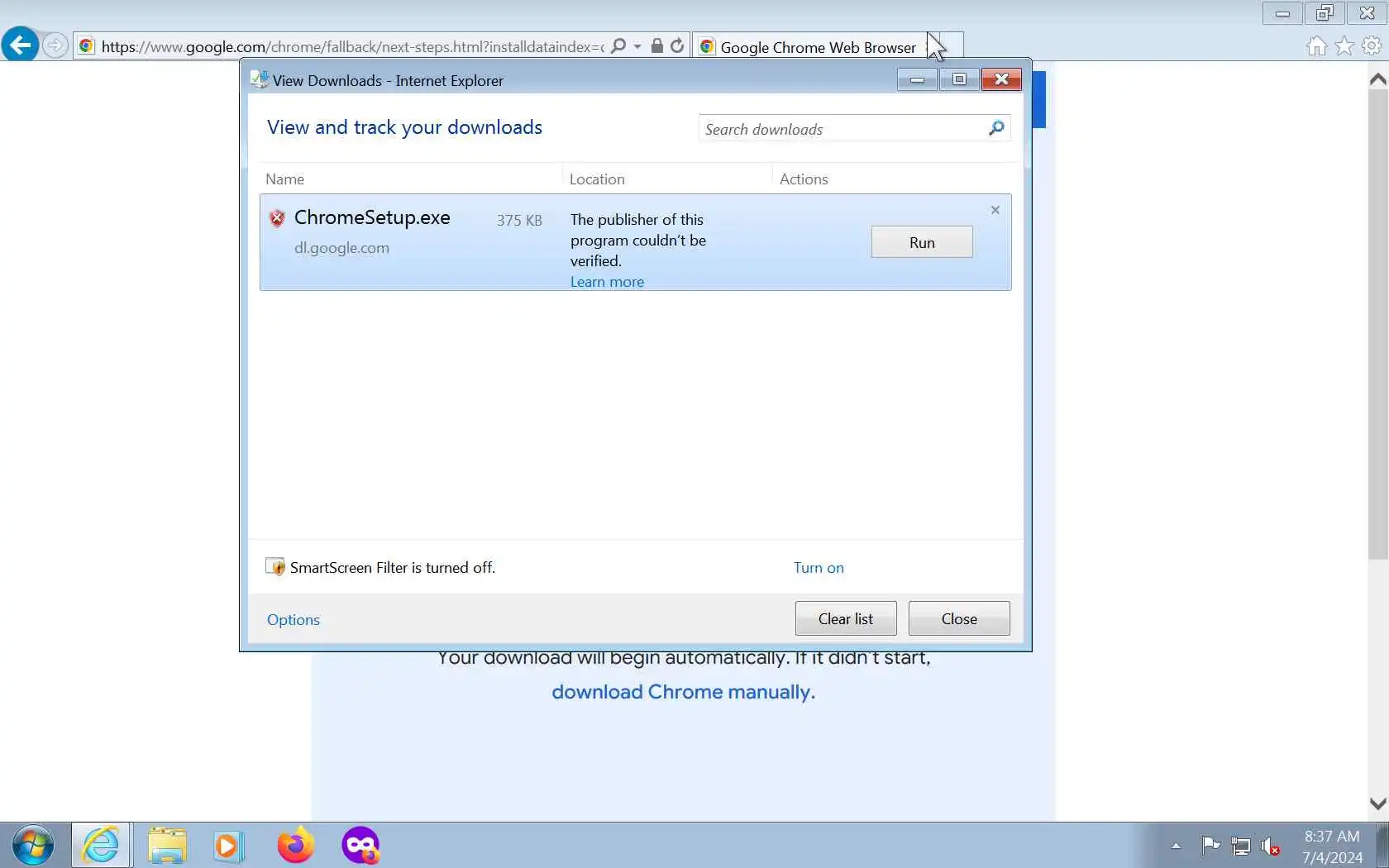Viewport: 1389px width, 868px height.
Task: Click the Search downloads input field
Action: click(842, 129)
